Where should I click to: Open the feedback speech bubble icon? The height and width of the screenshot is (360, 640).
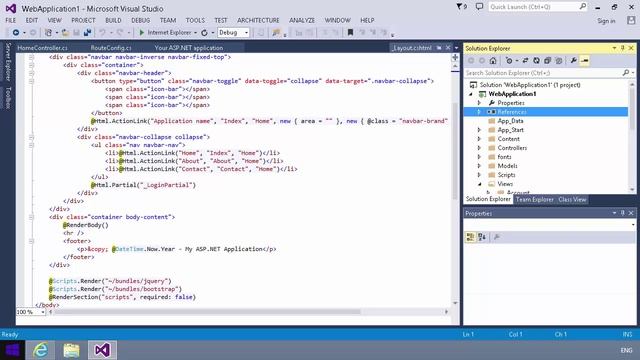(480, 7)
